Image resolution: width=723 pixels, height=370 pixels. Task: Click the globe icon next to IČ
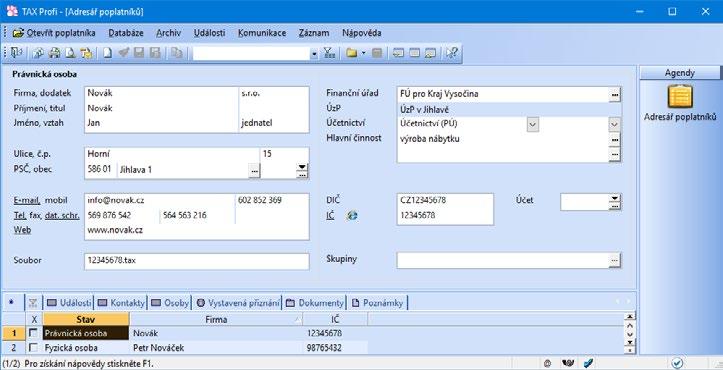coord(353,215)
